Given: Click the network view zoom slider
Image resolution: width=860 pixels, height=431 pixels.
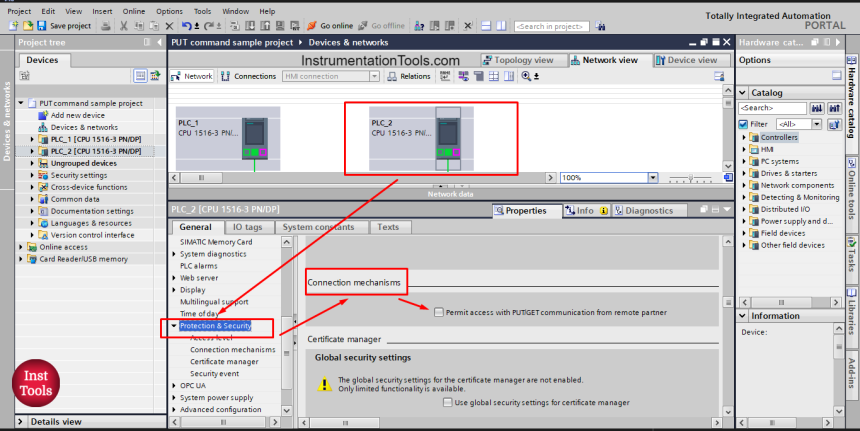Looking at the screenshot, I should pos(691,178).
